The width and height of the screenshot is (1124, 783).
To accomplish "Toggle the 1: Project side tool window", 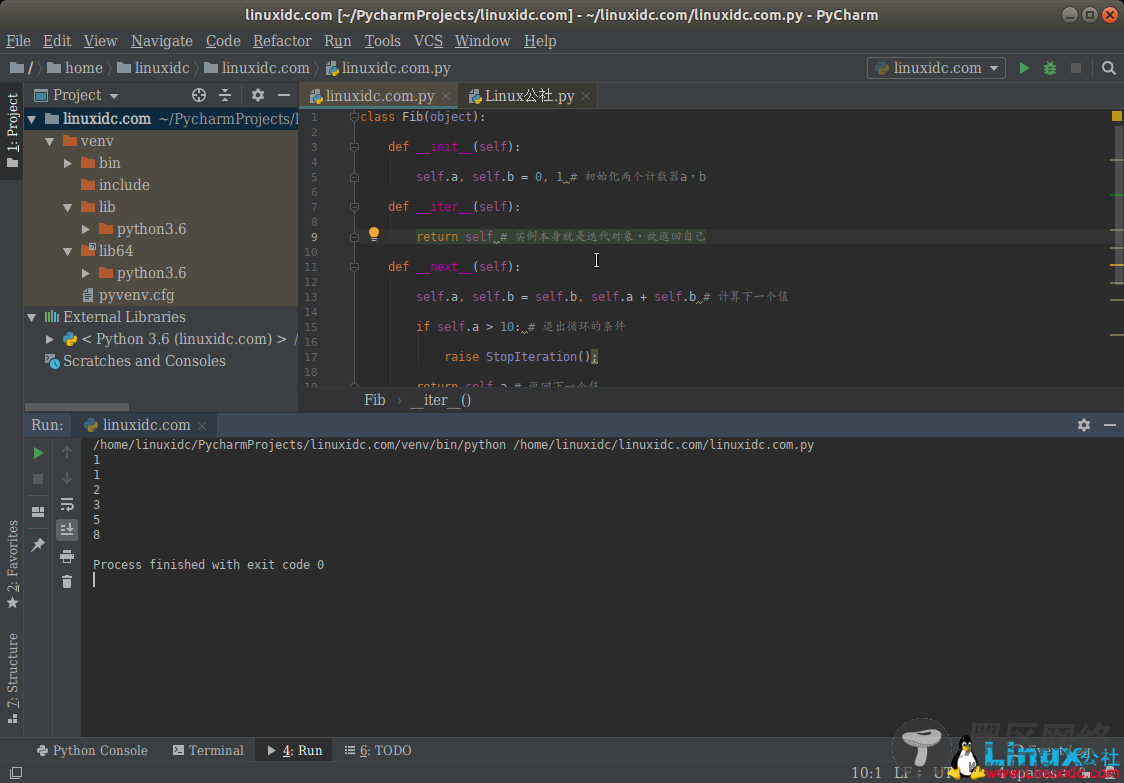I will point(12,130).
